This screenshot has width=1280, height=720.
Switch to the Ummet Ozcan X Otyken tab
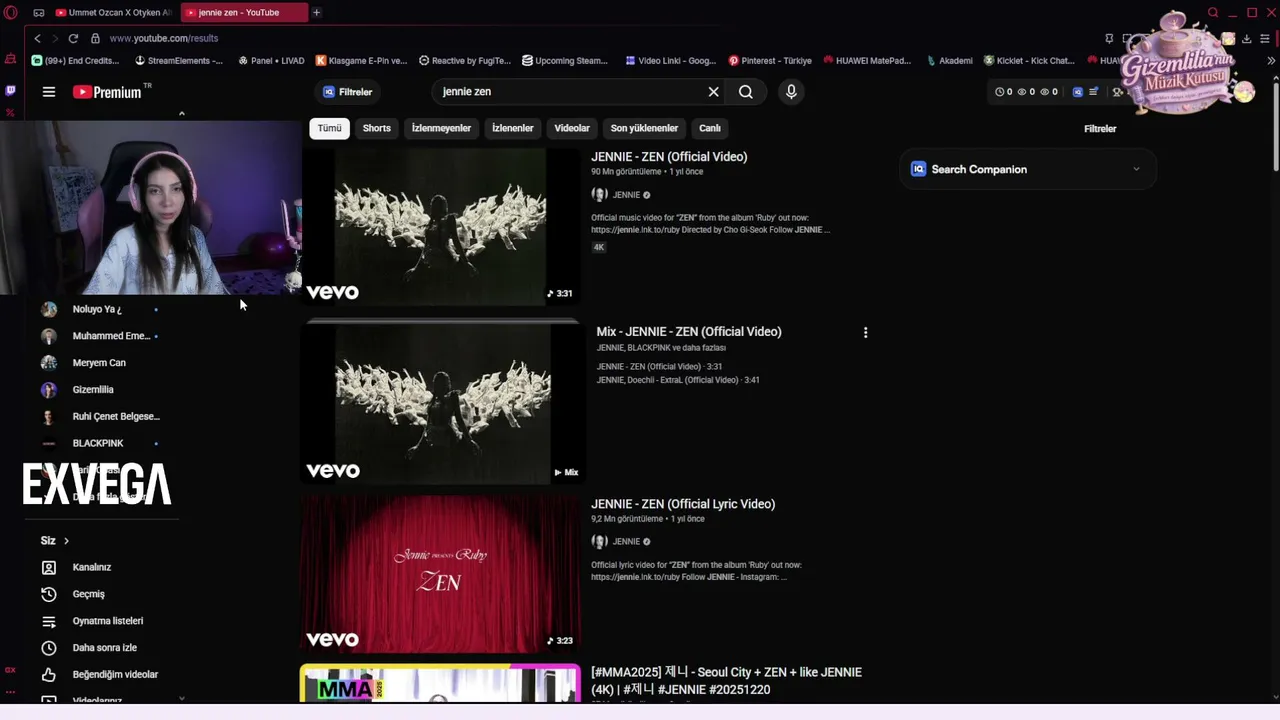pyautogui.click(x=113, y=13)
